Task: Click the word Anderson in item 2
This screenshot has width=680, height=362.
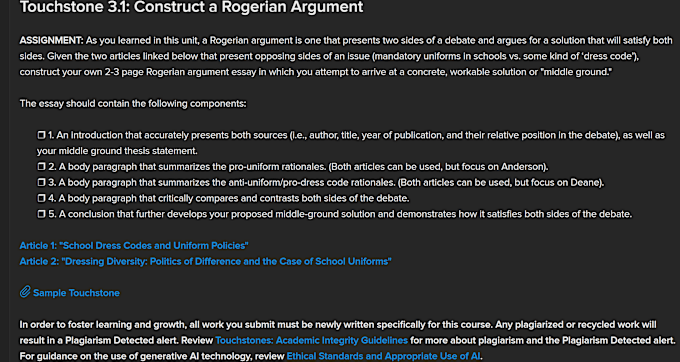Action: (523, 167)
